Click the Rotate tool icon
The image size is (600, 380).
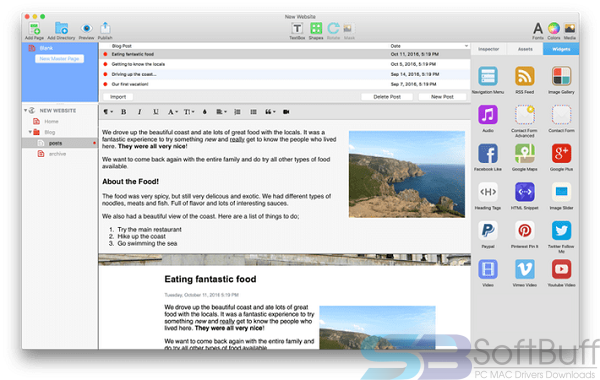point(333,28)
